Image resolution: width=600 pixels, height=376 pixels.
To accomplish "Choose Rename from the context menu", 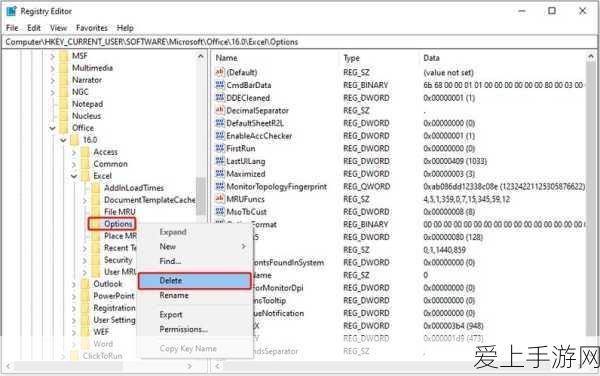I will 195,295.
